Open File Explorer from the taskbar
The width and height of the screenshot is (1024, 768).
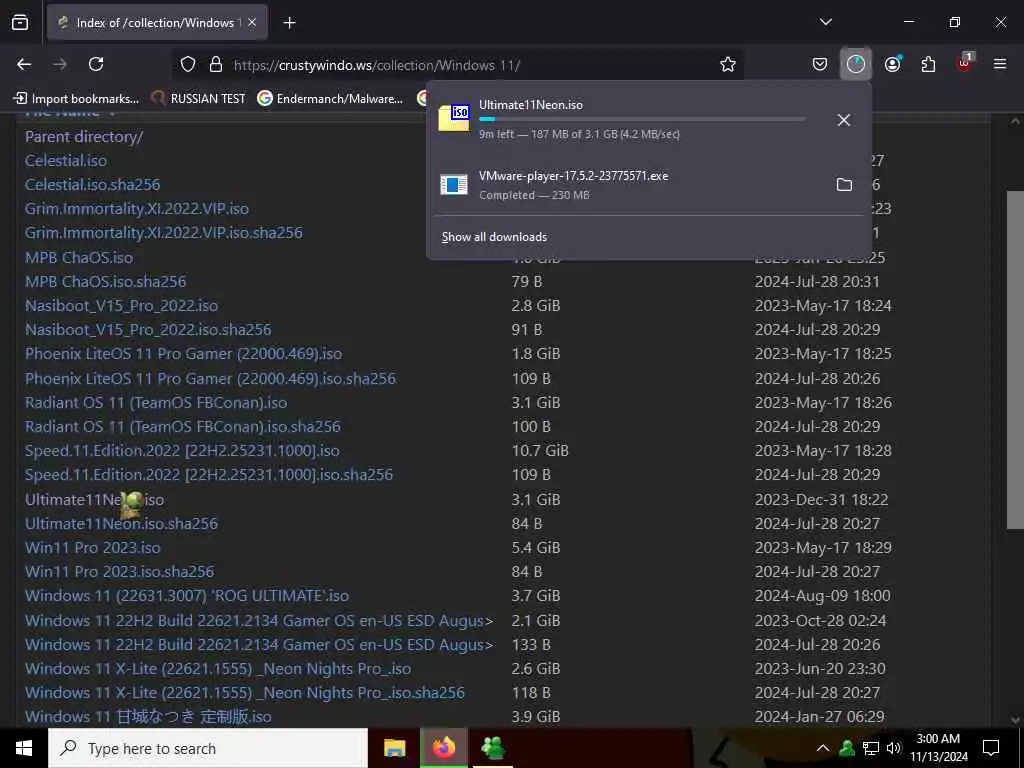394,748
